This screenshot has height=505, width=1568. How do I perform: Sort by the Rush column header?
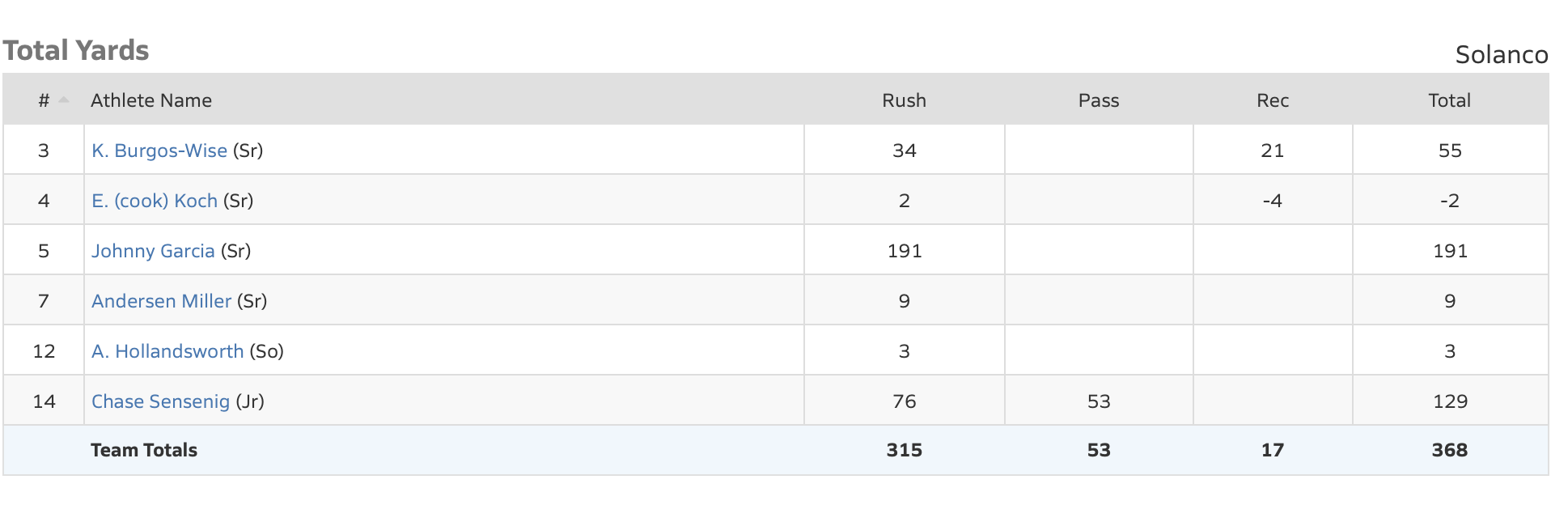tap(904, 100)
